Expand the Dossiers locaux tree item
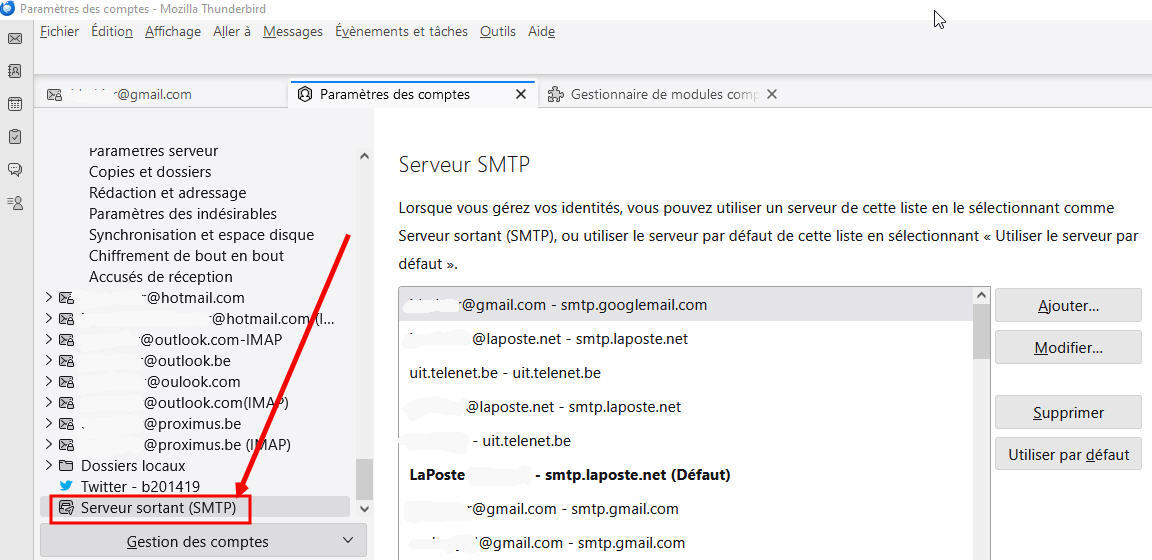 [x=48, y=465]
